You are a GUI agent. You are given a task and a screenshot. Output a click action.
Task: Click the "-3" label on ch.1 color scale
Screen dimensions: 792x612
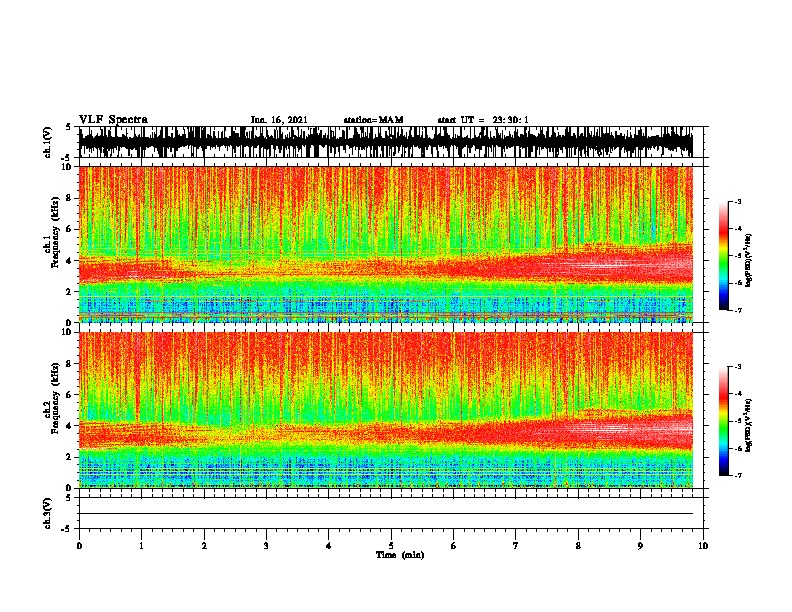pos(738,202)
